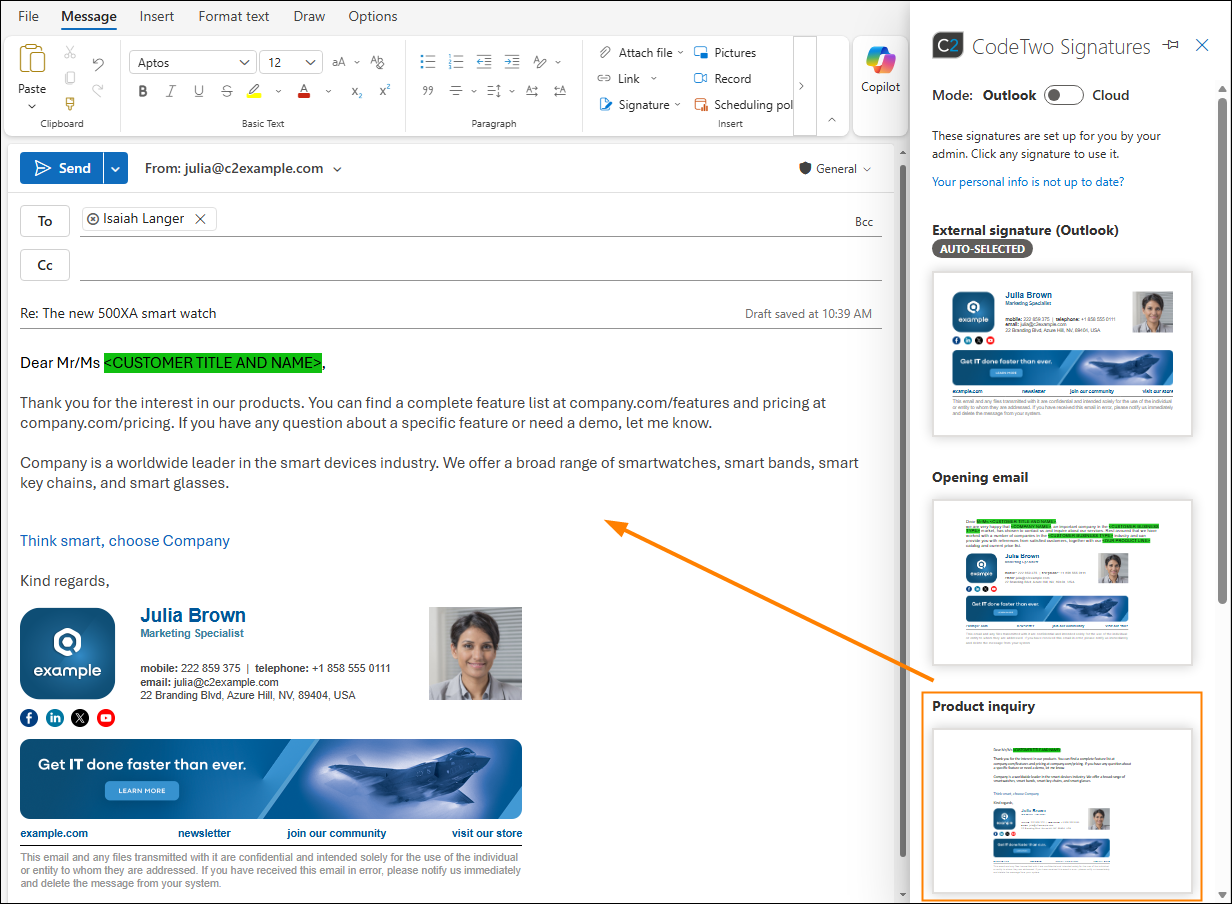The height and width of the screenshot is (904, 1232).
Task: Open the Send options arrow
Action: 116,169
